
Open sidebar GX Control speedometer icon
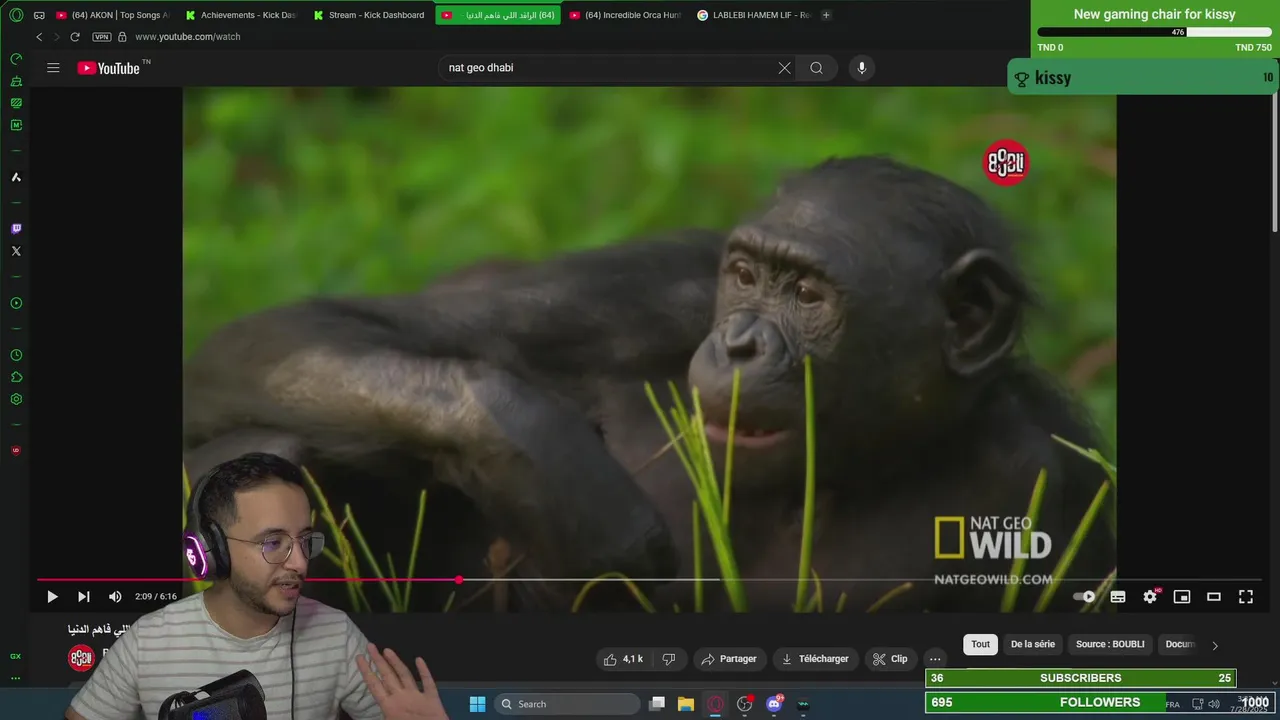tap(16, 59)
